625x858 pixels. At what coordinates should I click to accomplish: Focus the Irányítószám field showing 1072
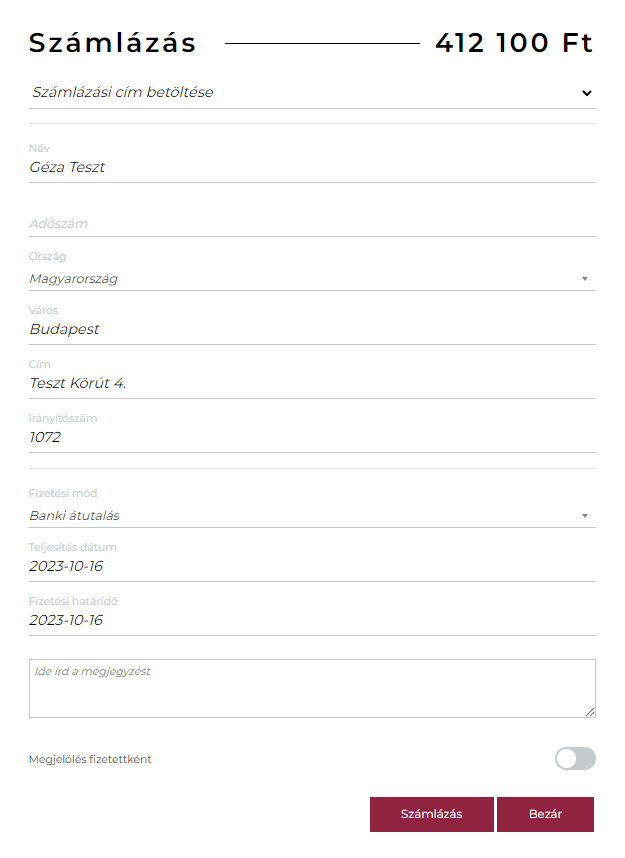[310, 437]
